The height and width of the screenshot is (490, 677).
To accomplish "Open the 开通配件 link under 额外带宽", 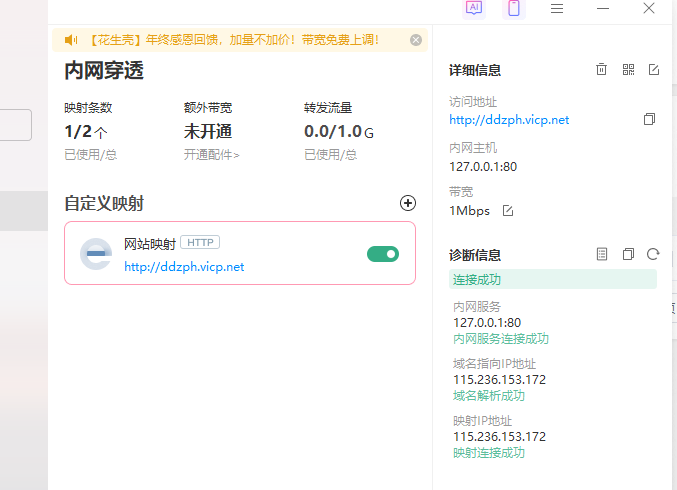I will tap(211, 155).
